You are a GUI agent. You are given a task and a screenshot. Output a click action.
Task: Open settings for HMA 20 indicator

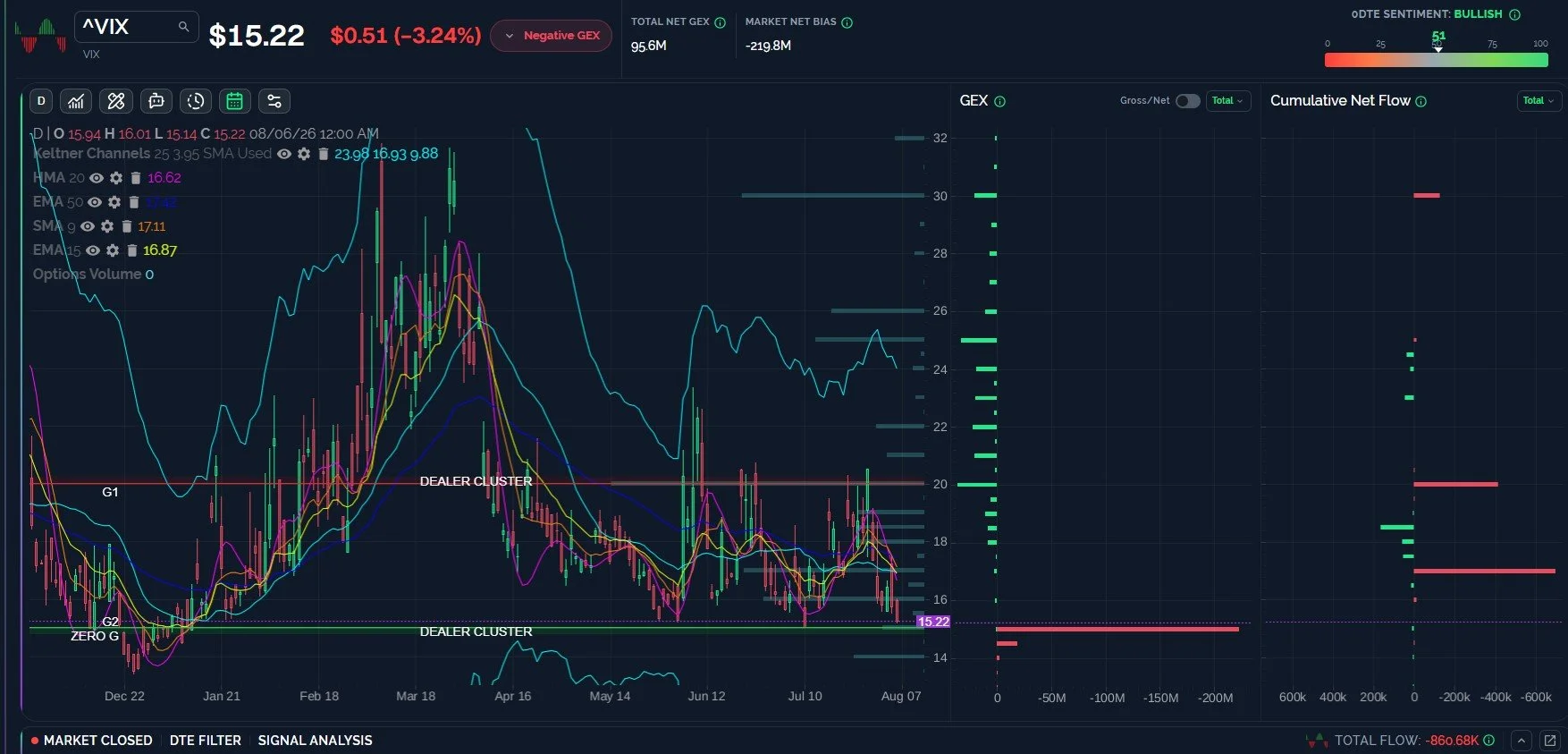pyautogui.click(x=116, y=178)
